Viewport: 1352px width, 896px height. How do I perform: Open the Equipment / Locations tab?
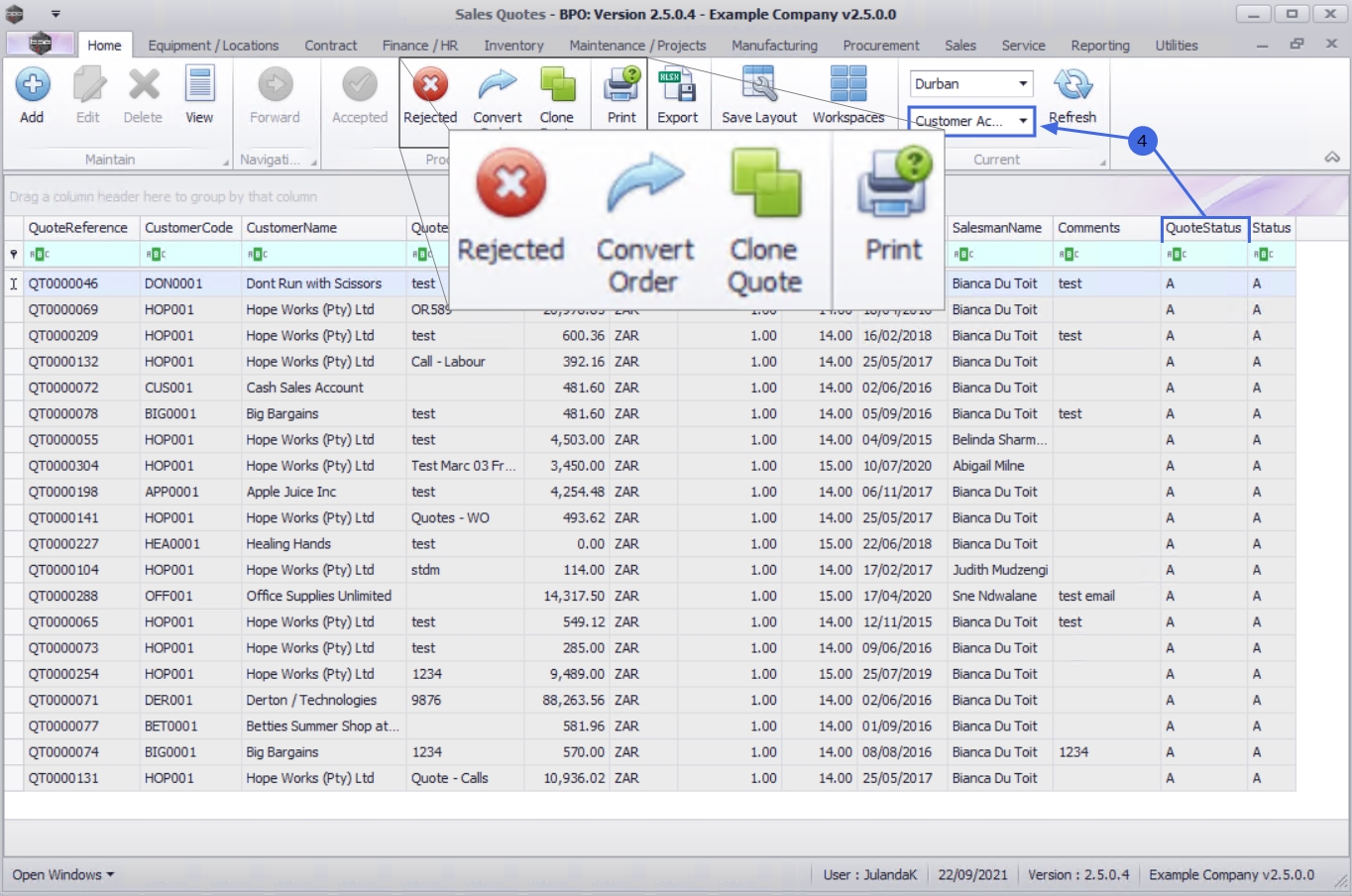[x=213, y=46]
